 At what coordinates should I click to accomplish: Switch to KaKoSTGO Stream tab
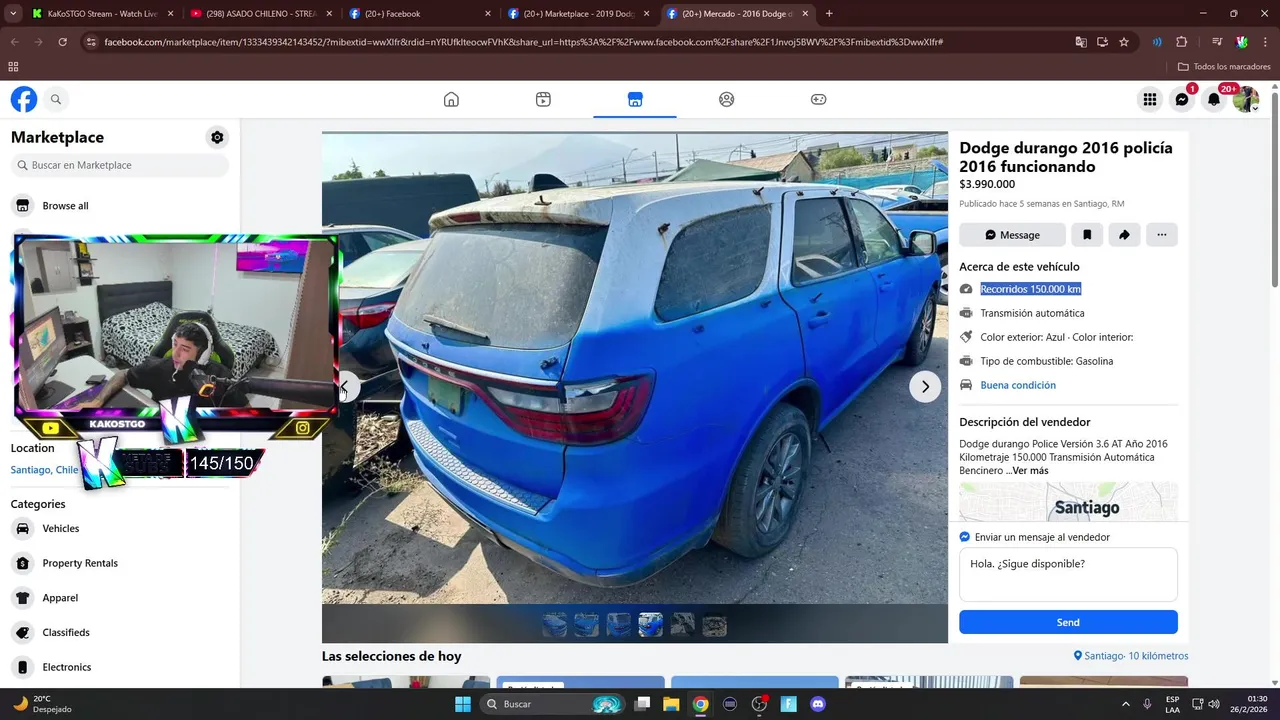coord(103,14)
